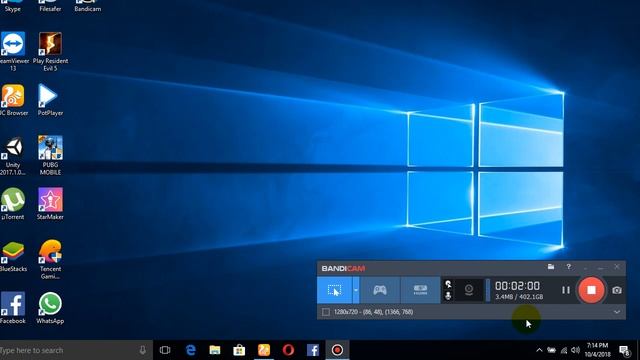Switch to HDMI device recording mode
Viewport: 640px width, 360px height.
coord(420,290)
